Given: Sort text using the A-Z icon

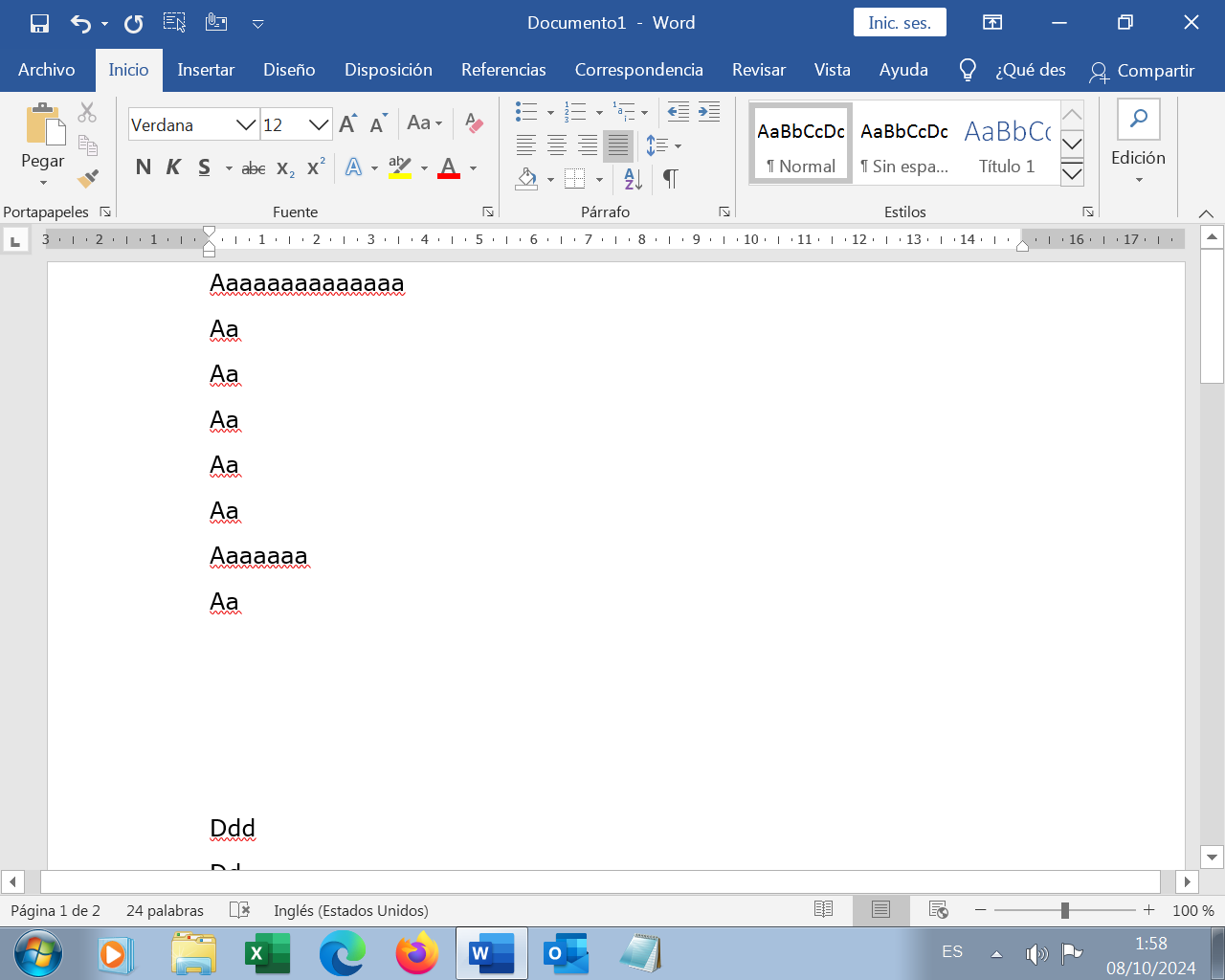Looking at the screenshot, I should tap(630, 180).
